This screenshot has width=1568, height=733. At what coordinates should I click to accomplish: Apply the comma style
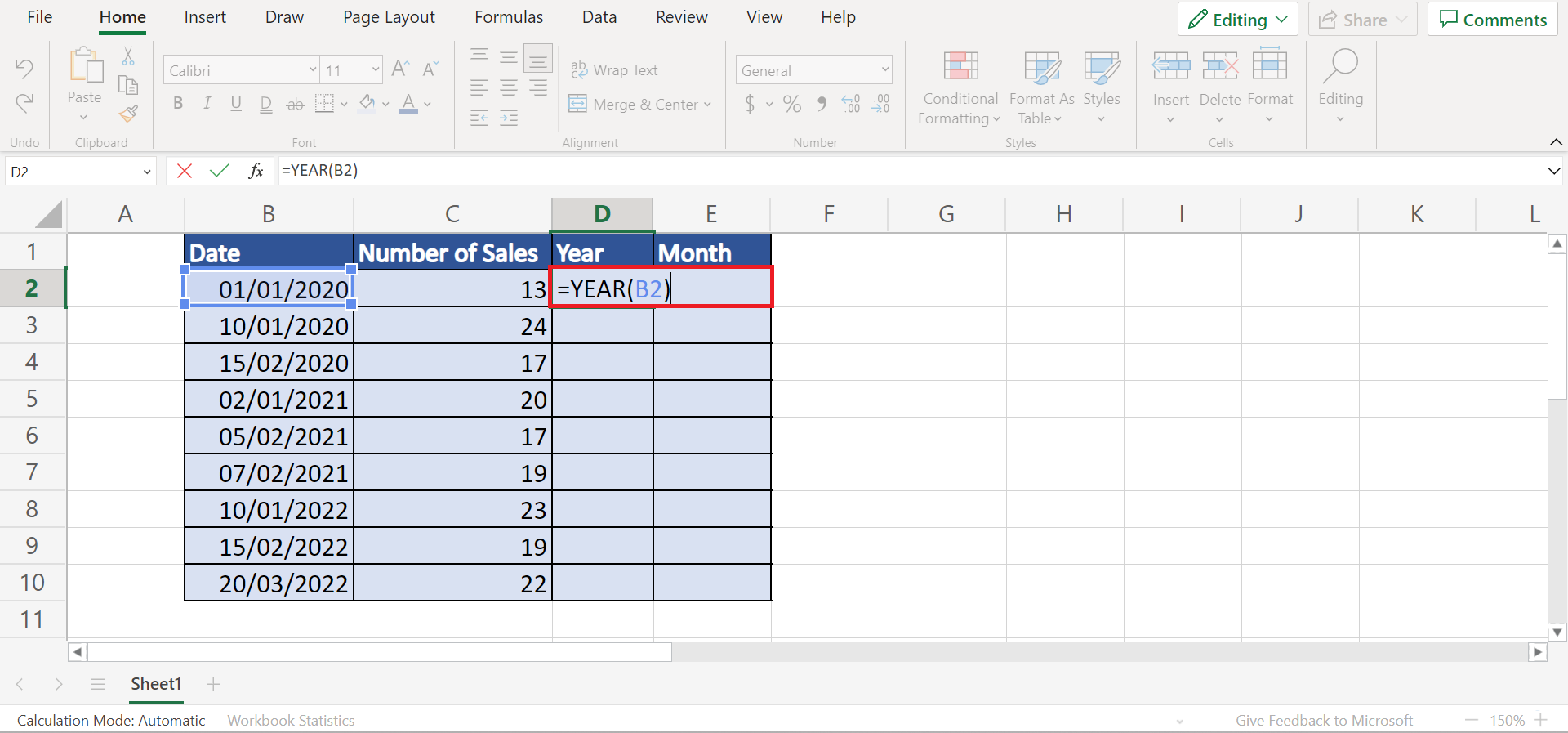(822, 104)
